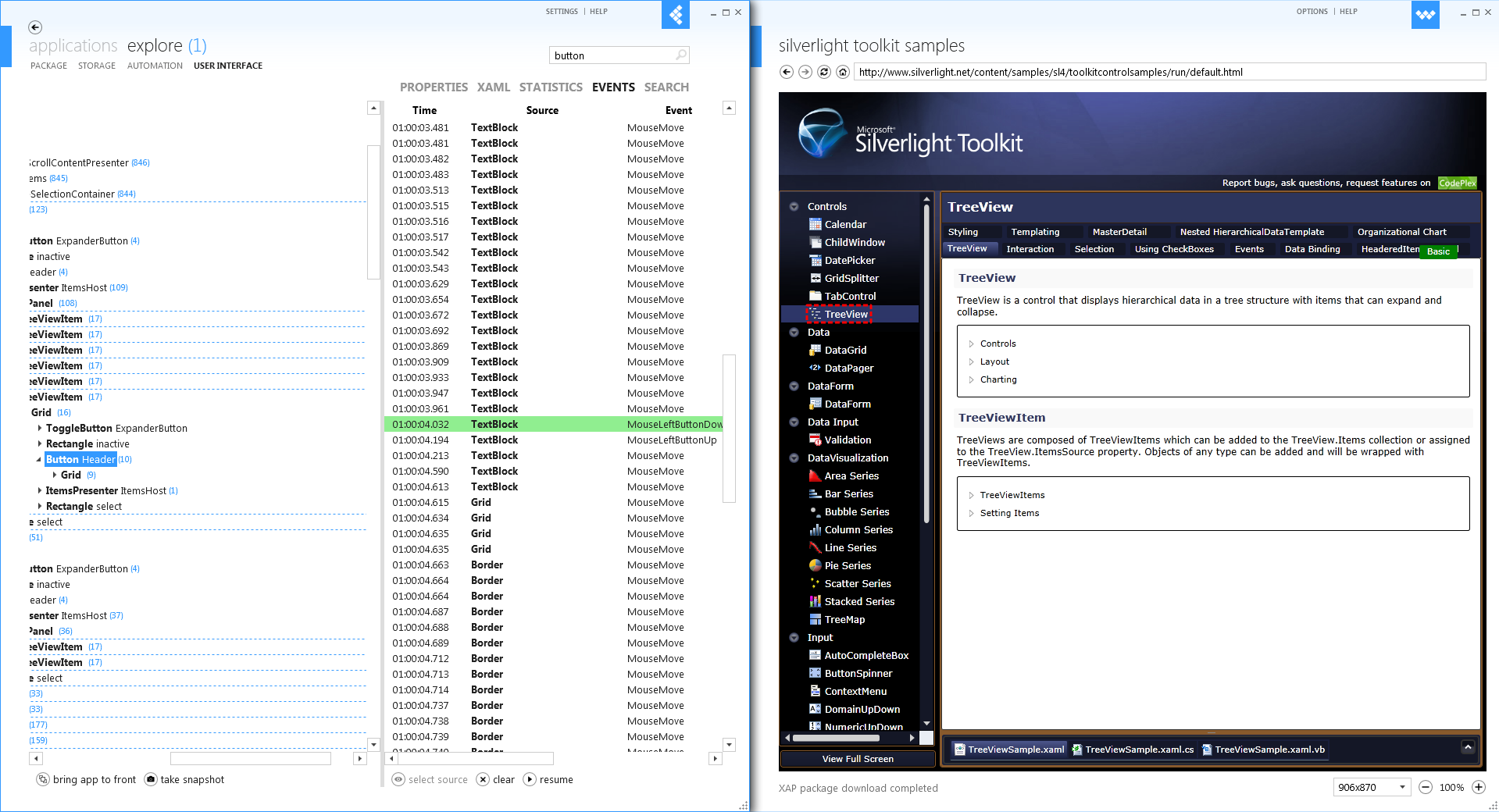Open TreeViewSample.xaml.vb file tab
The image size is (1499, 812).
click(x=1263, y=750)
